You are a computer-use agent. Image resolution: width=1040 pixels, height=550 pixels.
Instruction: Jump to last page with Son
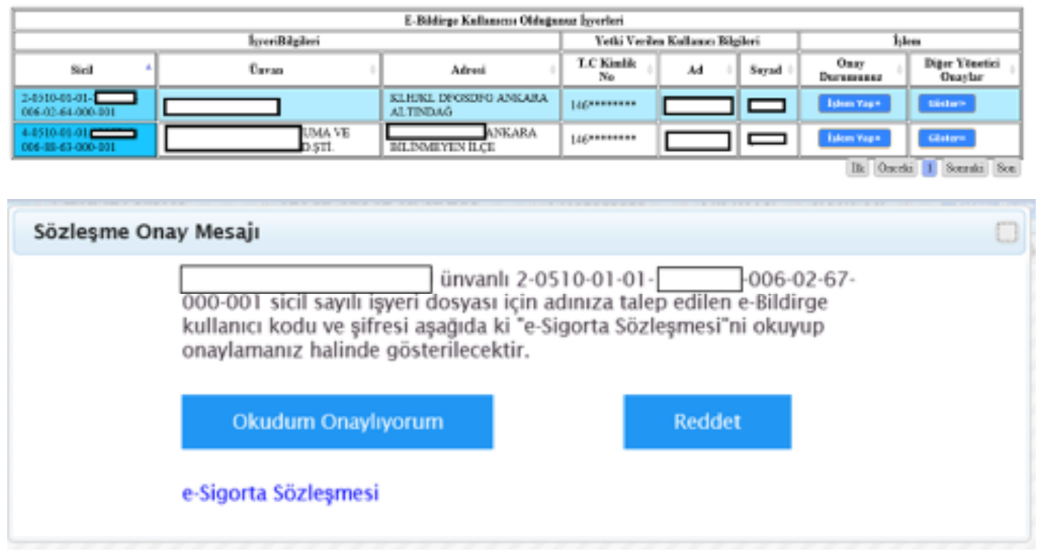pyautogui.click(x=1006, y=168)
